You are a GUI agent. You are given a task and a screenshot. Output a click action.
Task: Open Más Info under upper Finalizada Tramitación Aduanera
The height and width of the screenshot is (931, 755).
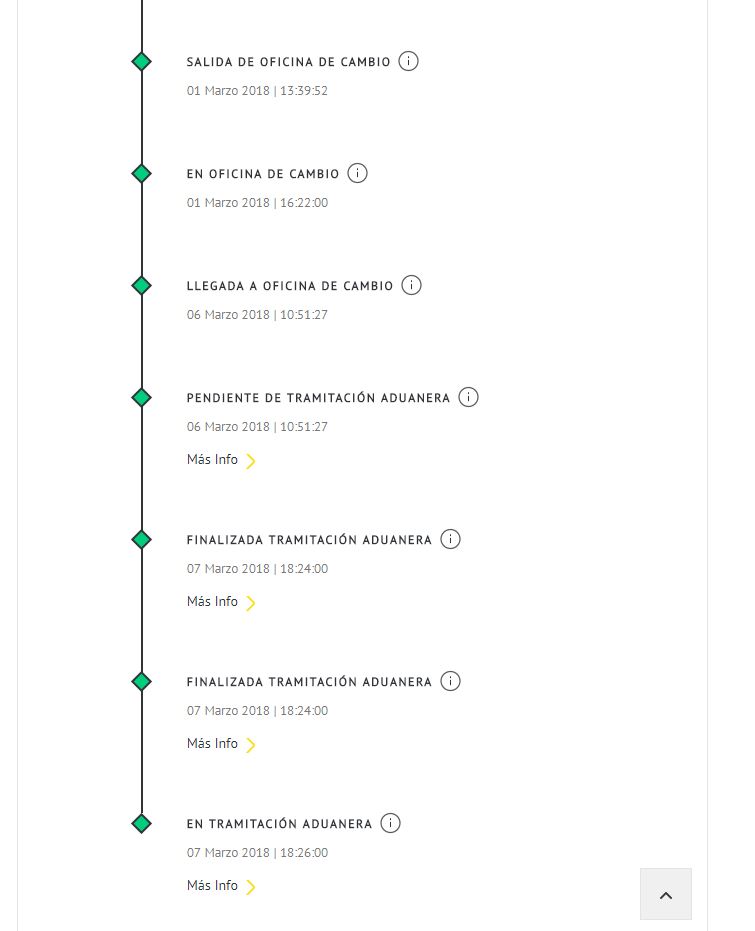tap(221, 602)
